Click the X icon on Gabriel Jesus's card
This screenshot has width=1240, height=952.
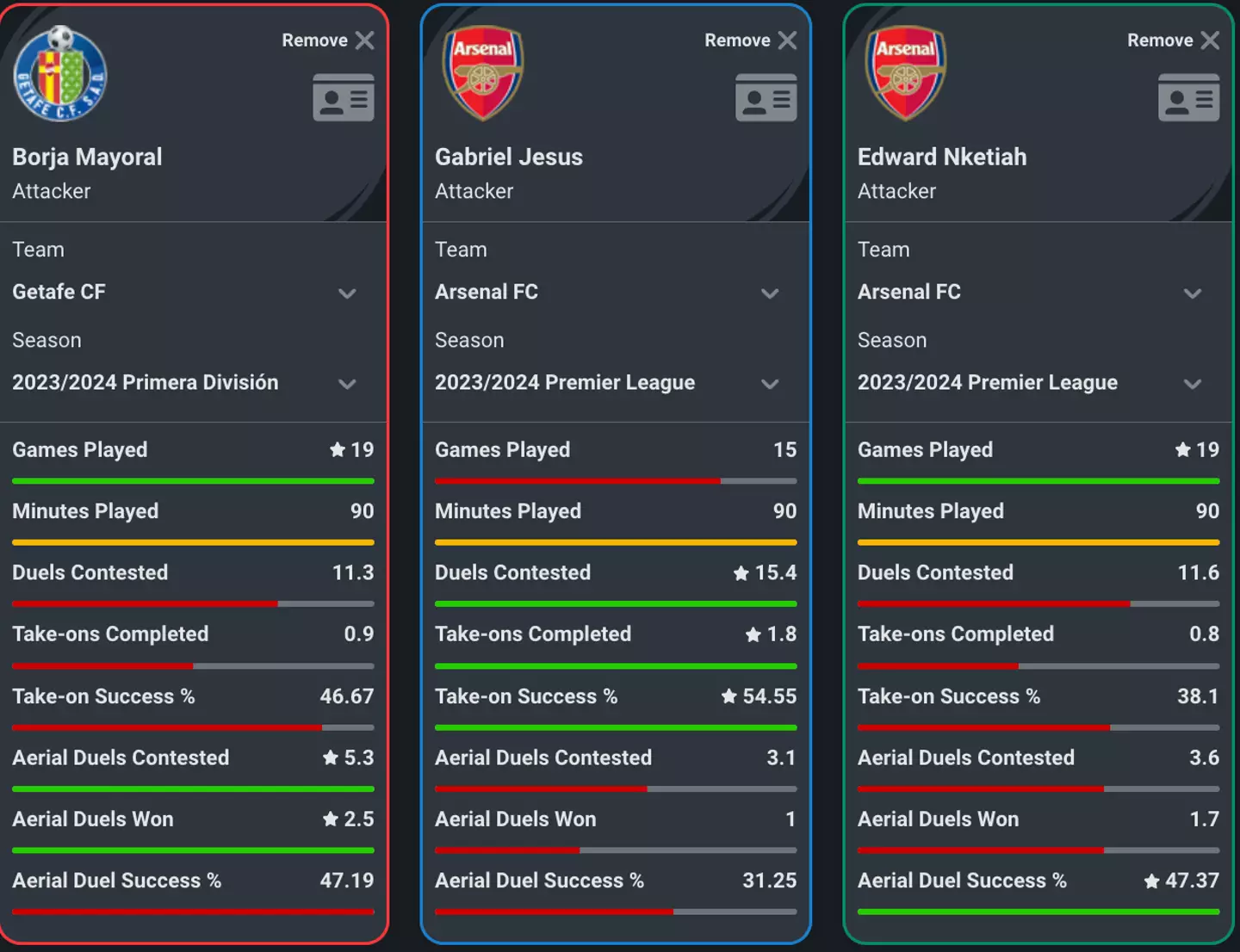(x=787, y=40)
